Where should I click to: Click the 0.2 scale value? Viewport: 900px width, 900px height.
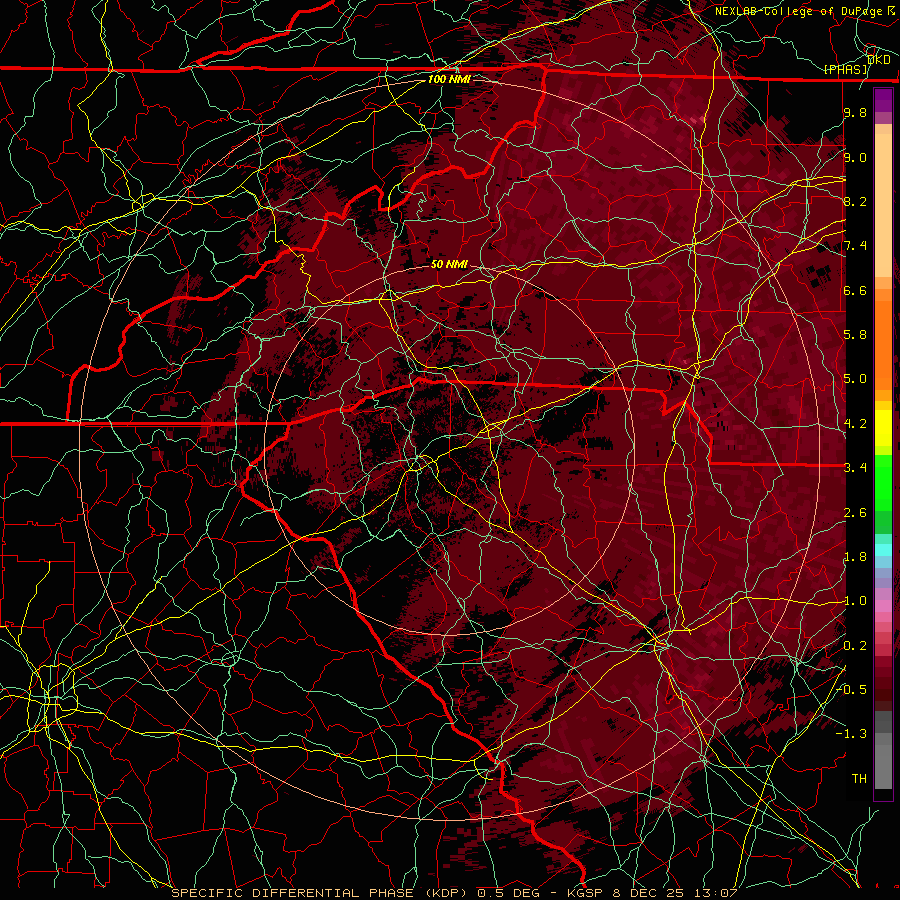(855, 646)
